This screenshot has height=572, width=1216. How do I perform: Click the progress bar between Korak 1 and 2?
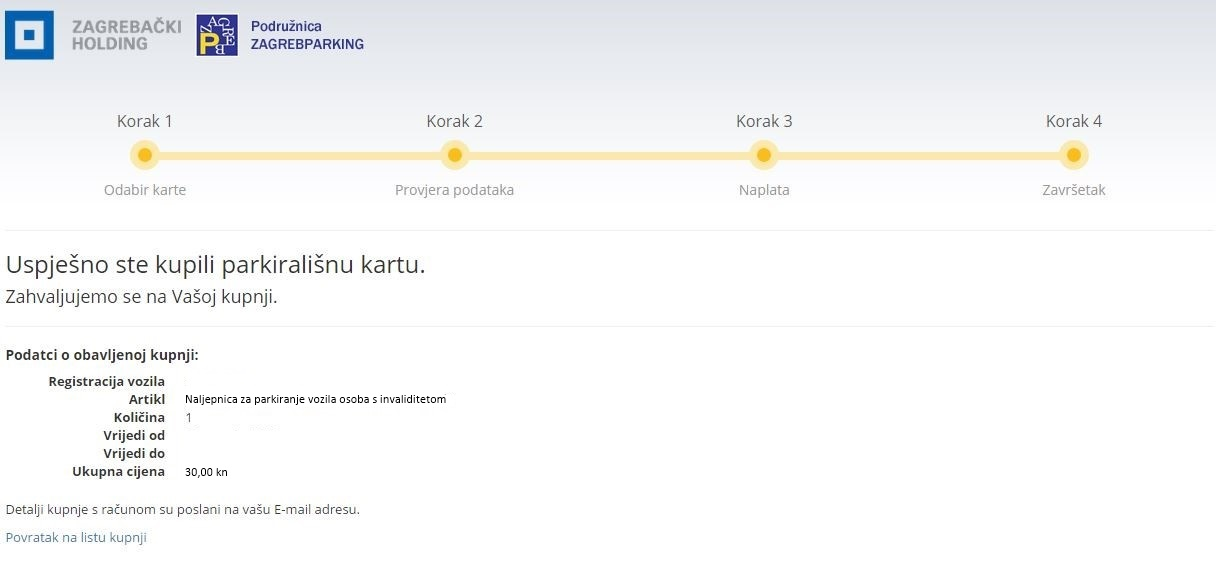coord(300,156)
